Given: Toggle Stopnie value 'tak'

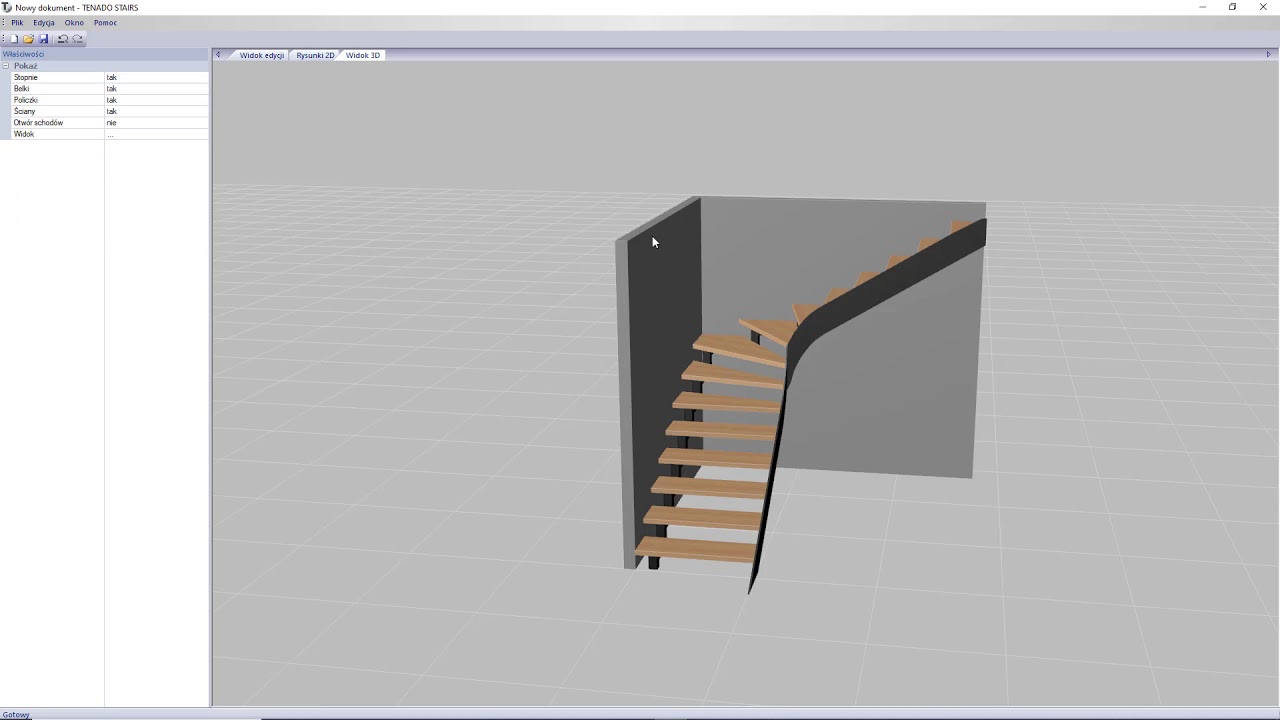Looking at the screenshot, I should pos(156,77).
